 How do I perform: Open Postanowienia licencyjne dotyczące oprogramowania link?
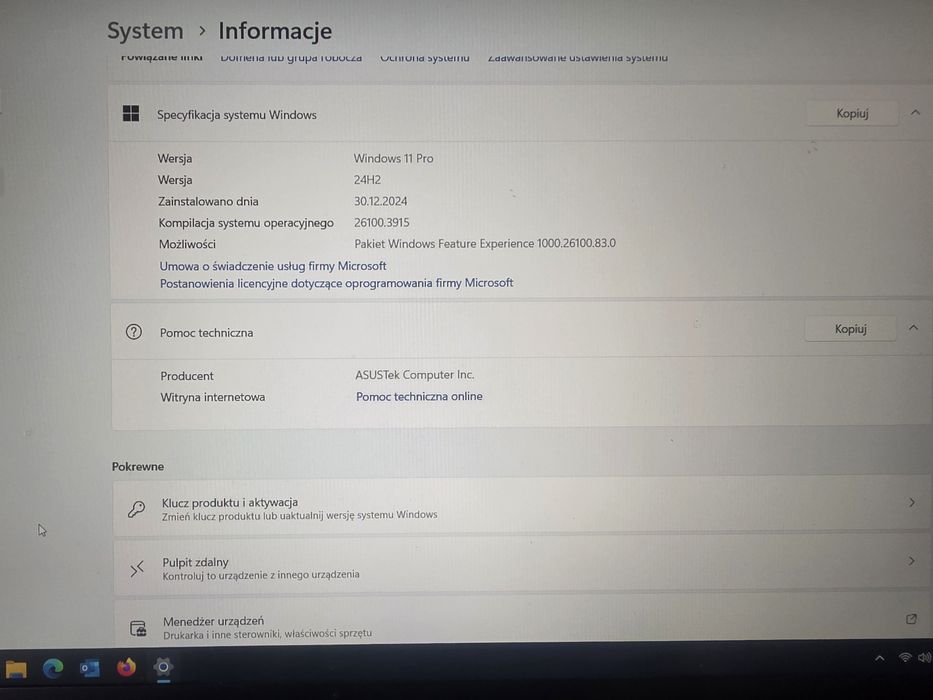[x=336, y=283]
